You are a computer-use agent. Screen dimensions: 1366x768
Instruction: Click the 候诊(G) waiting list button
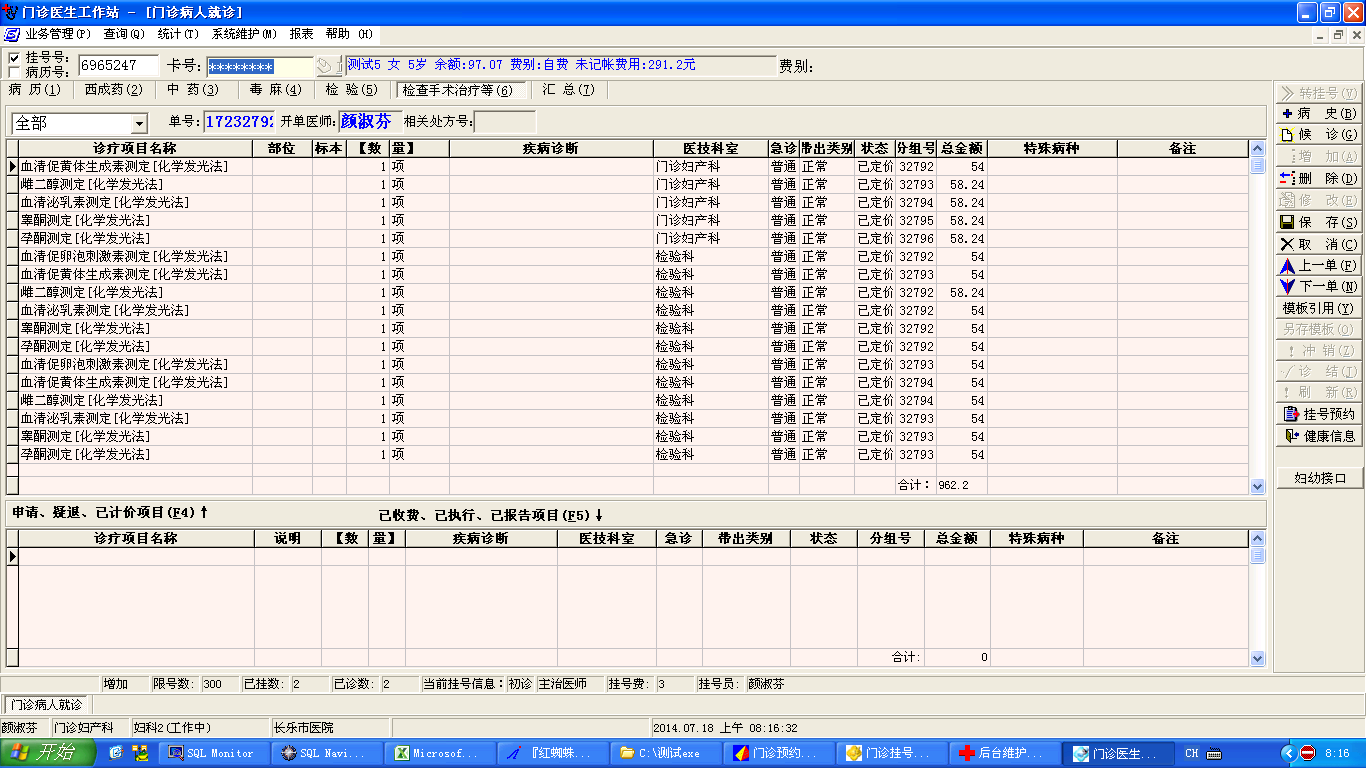[x=1319, y=135]
